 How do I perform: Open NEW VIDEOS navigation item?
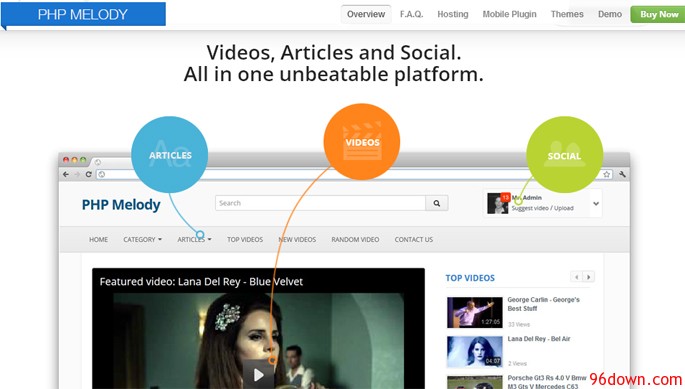click(x=297, y=240)
